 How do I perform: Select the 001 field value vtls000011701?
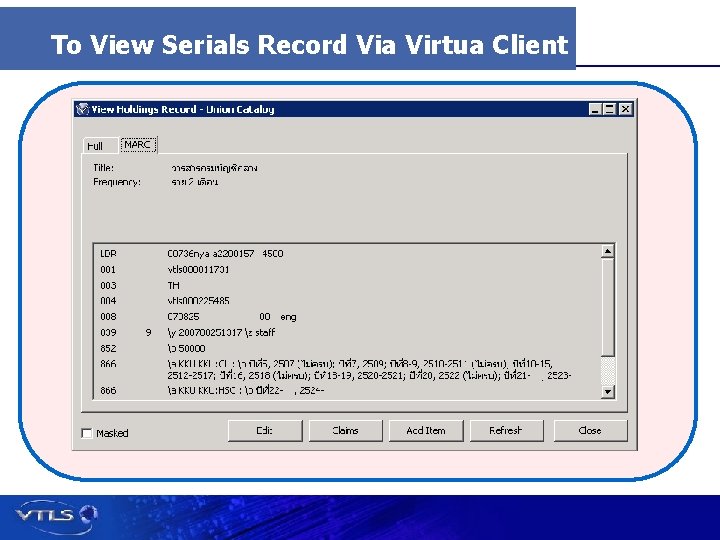tap(198, 270)
